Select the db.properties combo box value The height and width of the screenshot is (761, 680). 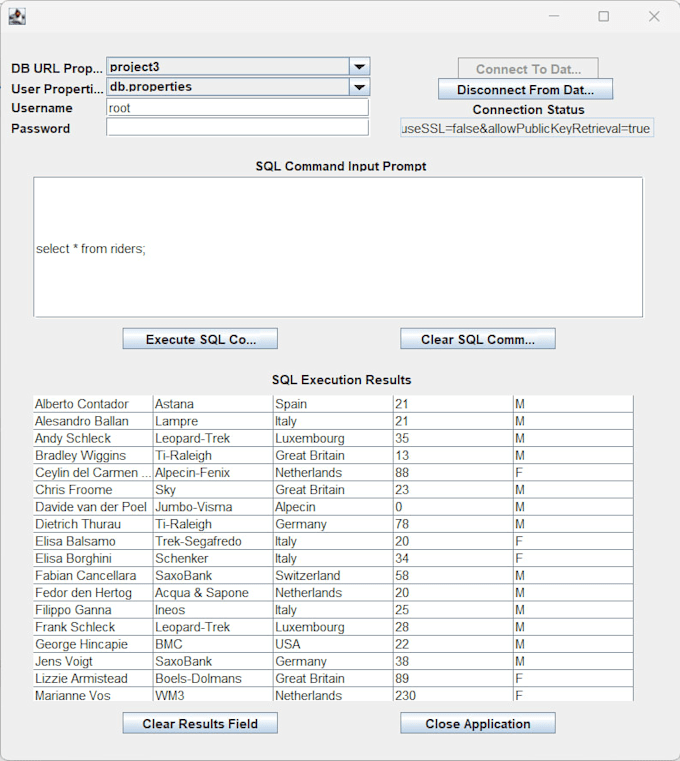pyautogui.click(x=228, y=87)
